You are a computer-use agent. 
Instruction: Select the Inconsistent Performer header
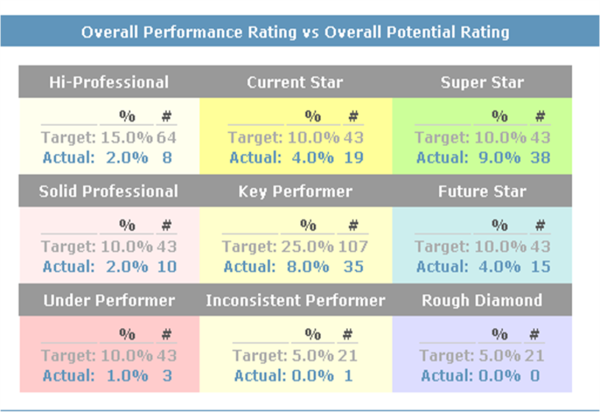point(295,300)
